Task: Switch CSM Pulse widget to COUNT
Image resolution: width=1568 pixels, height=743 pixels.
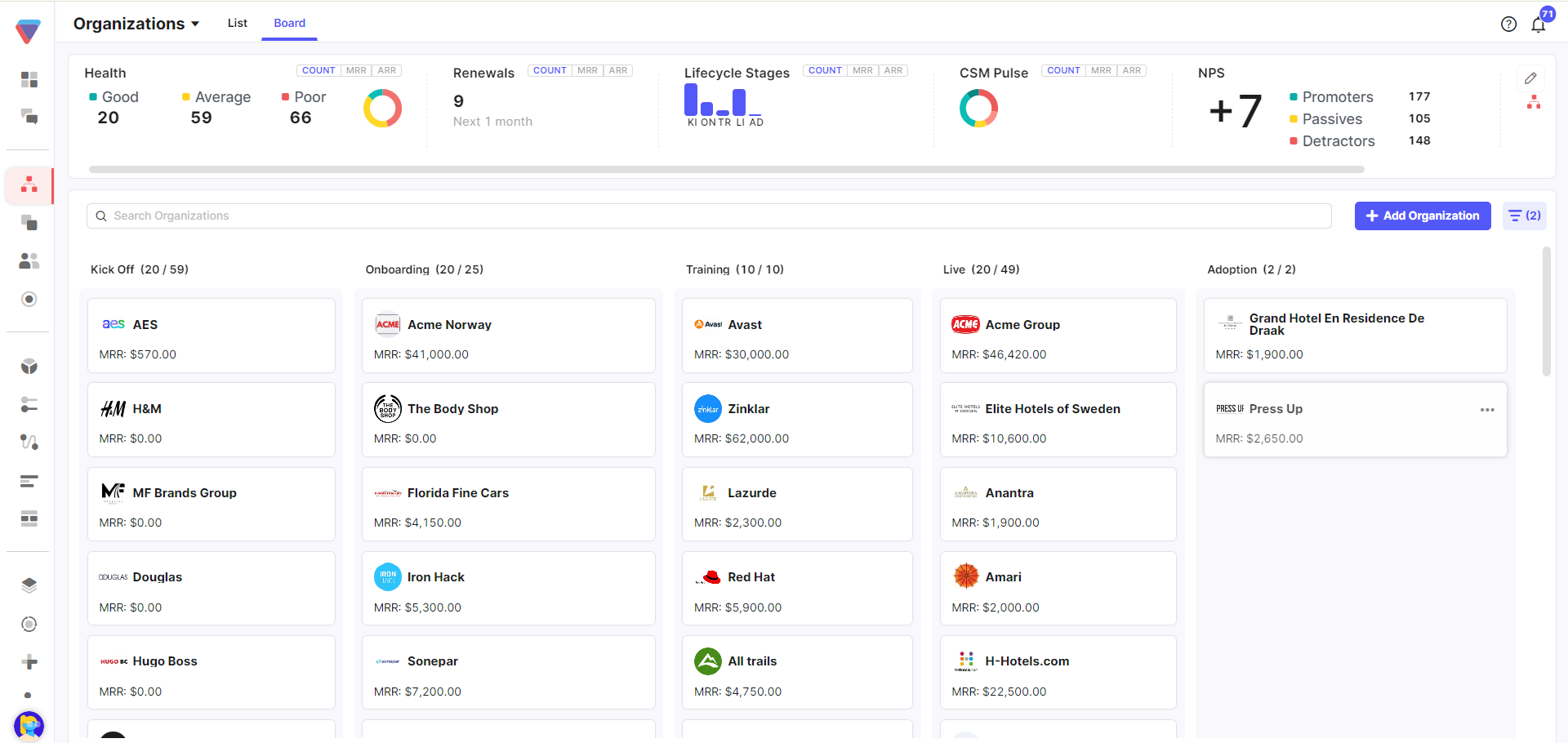Action: [x=1063, y=71]
